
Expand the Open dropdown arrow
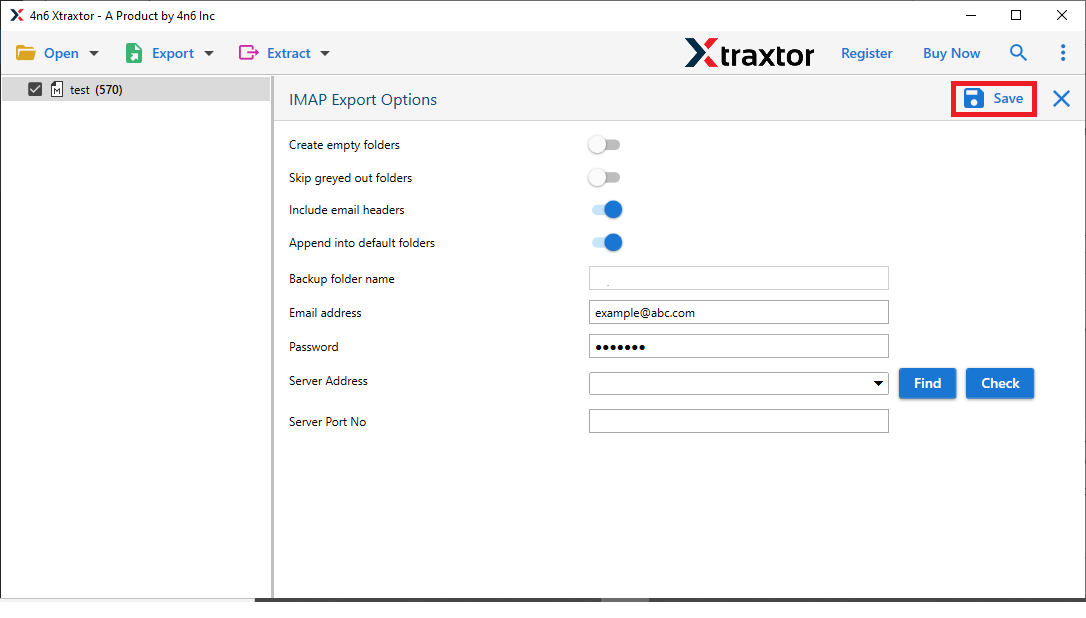pos(94,53)
